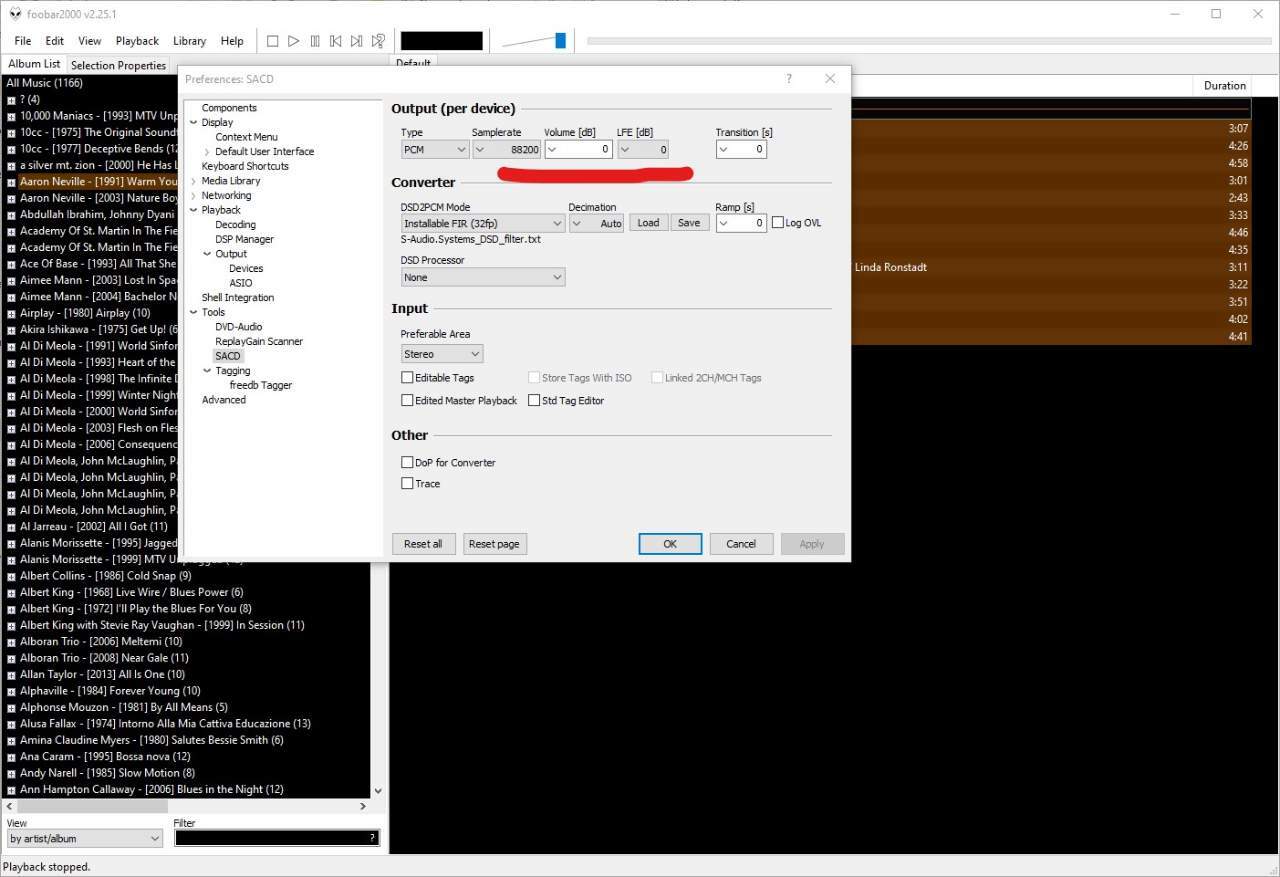1280x877 pixels.
Task: Click the help question mark in Preferences
Action: tap(789, 79)
